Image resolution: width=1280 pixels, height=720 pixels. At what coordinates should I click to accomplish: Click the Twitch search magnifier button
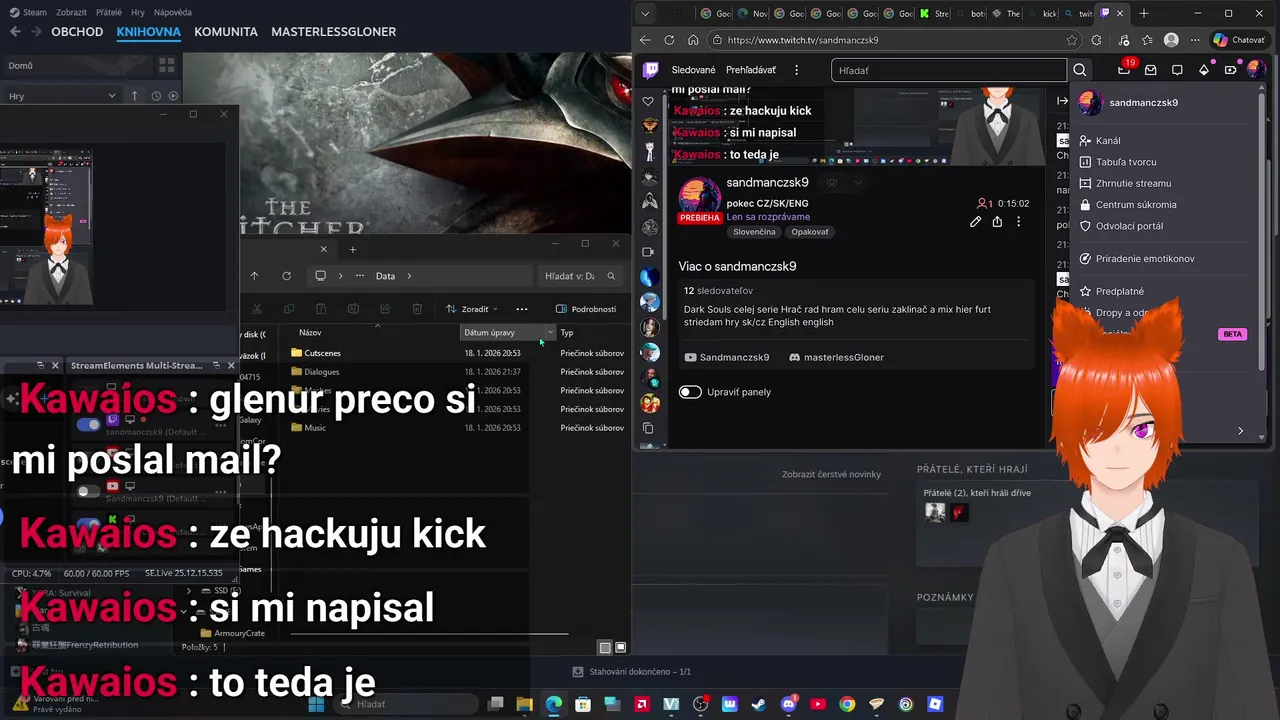(1080, 70)
